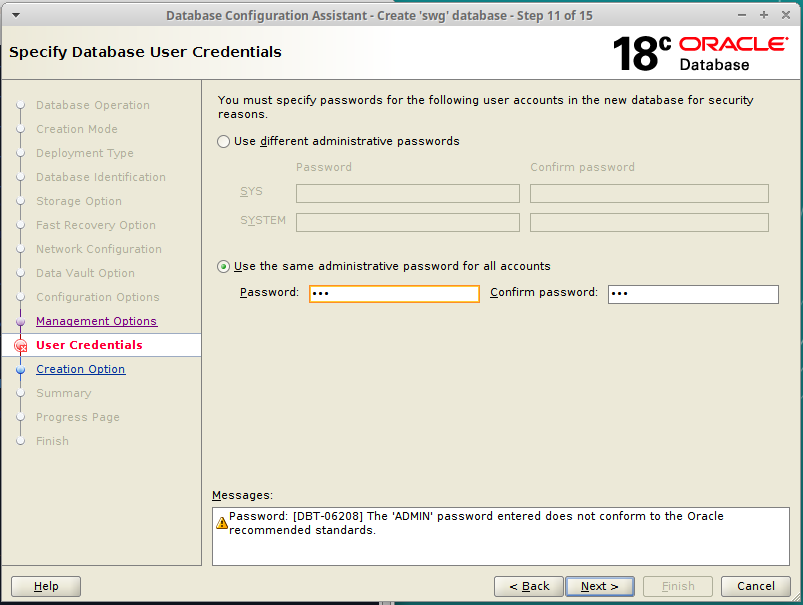Select User Credentials step in sidebar
Image resolution: width=803 pixels, height=605 pixels.
[x=89, y=345]
